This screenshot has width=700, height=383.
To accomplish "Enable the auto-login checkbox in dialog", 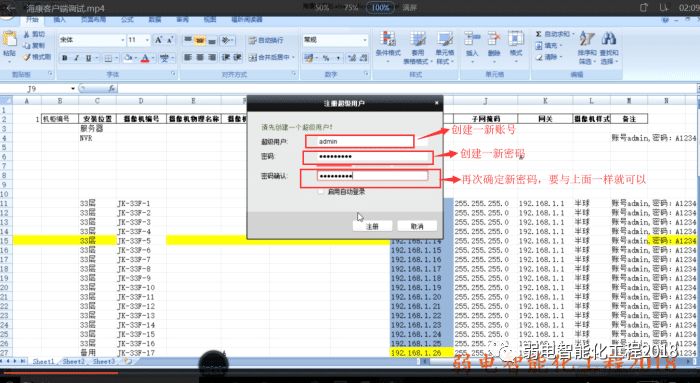I will coord(321,192).
